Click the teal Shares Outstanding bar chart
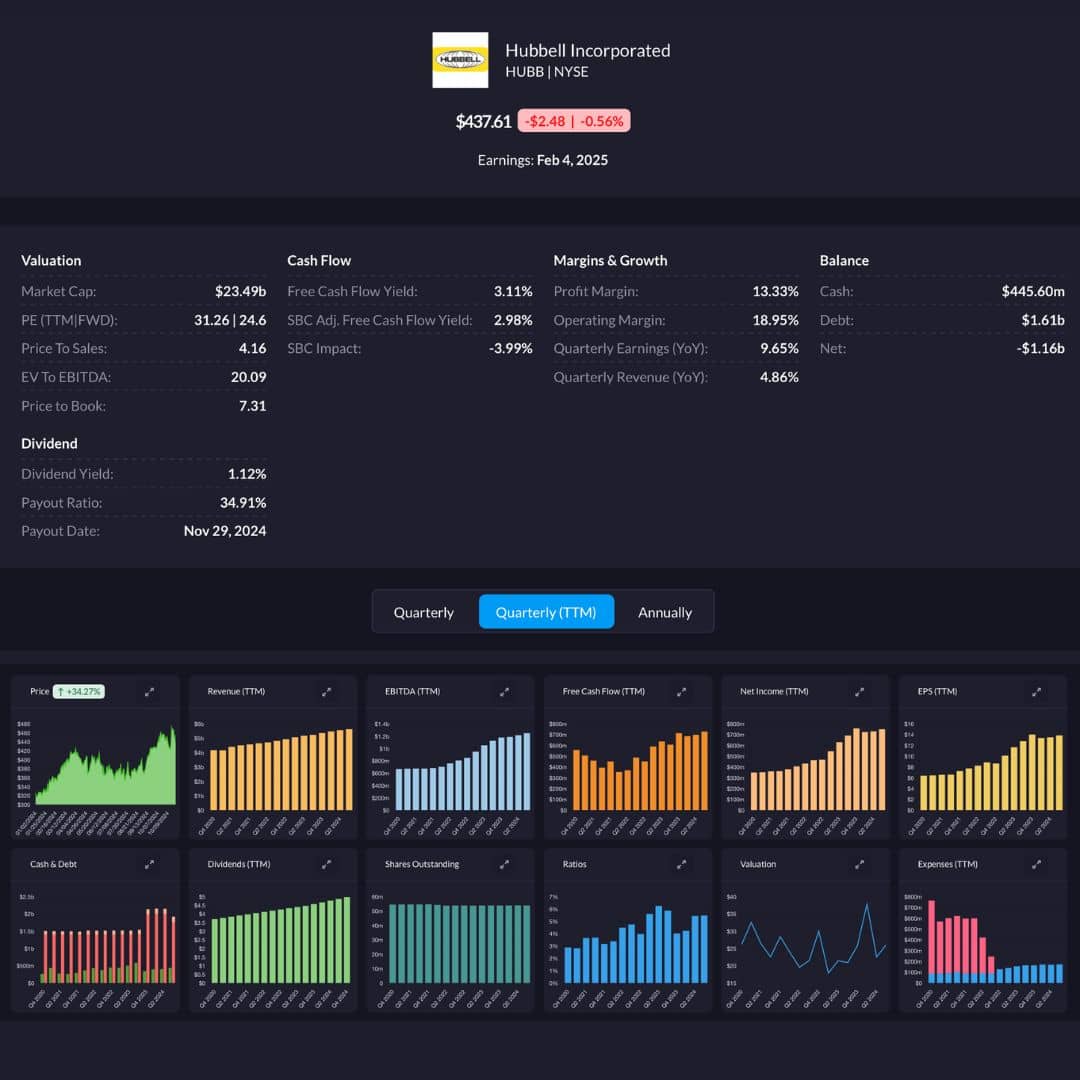 460,944
